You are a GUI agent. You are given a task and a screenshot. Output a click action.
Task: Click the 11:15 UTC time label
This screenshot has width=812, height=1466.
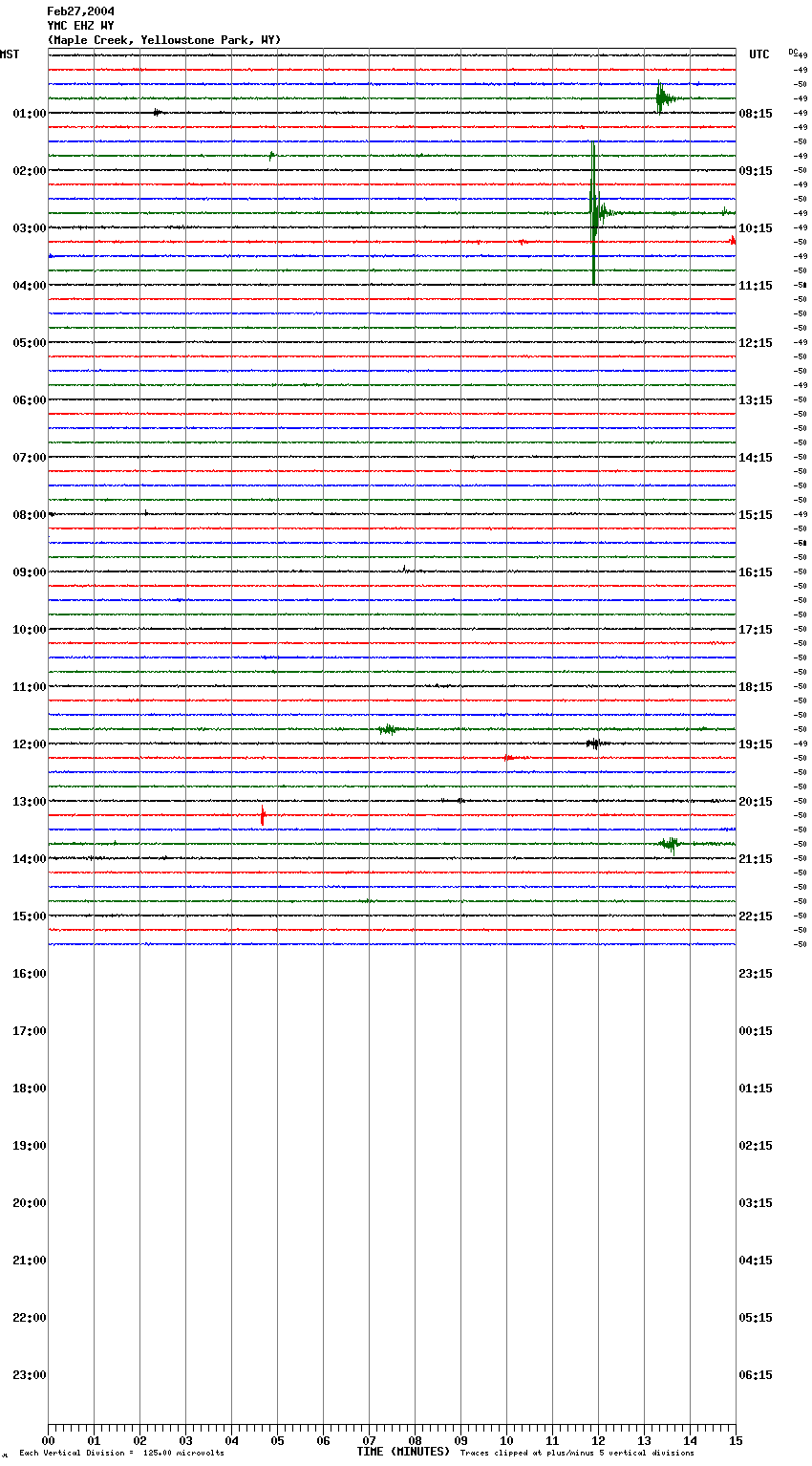(x=756, y=286)
